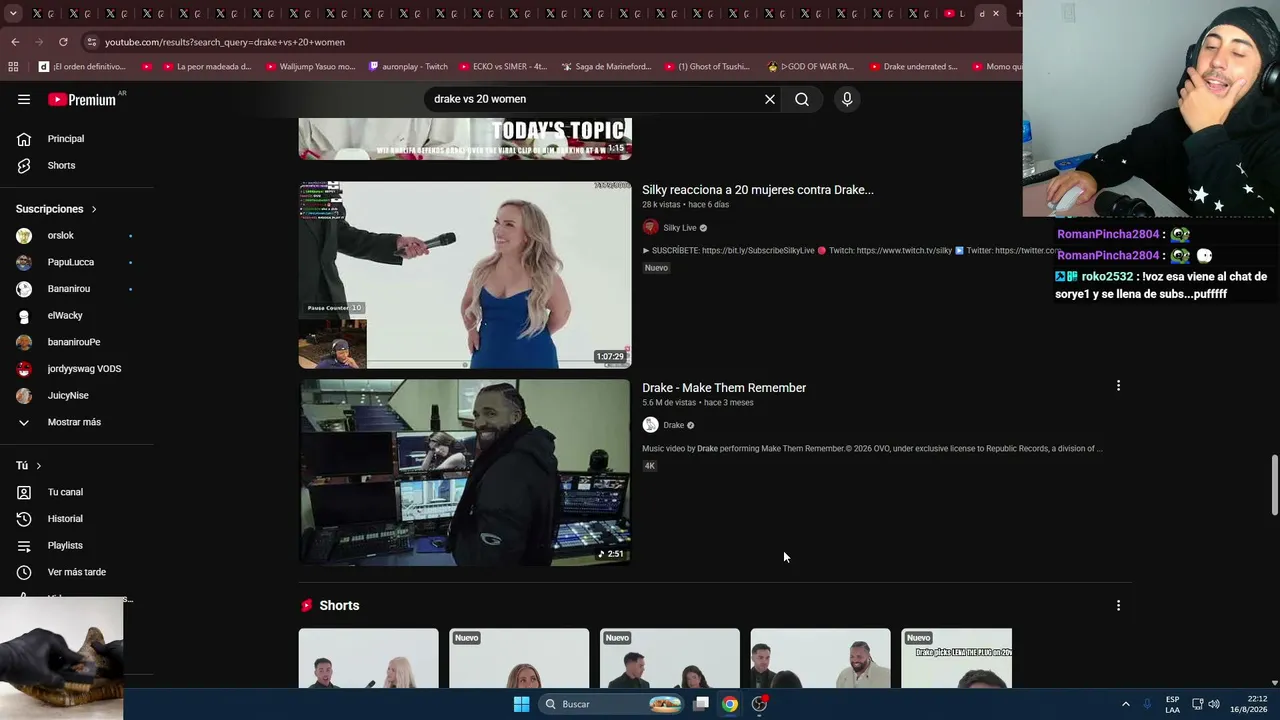1280x720 pixels.
Task: Open JuicyNise channel avatar
Action: (x=24, y=396)
